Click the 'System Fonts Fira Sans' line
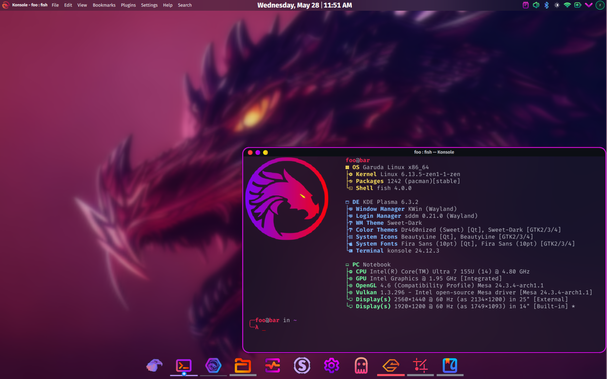The image size is (607, 379). click(x=462, y=244)
